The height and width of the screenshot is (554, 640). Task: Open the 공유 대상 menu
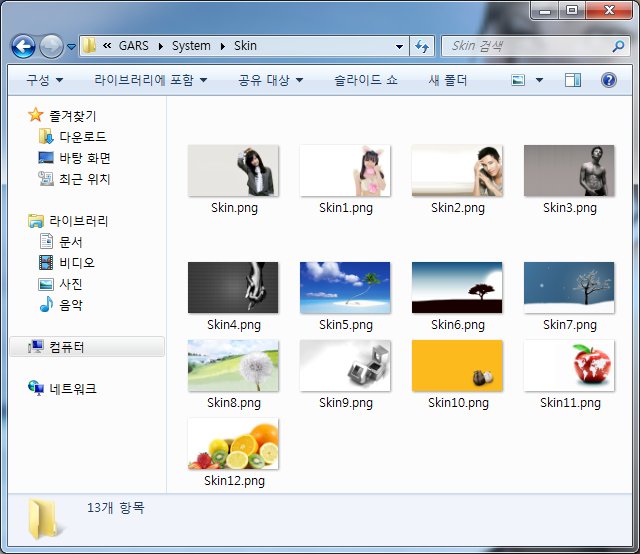pyautogui.click(x=271, y=80)
